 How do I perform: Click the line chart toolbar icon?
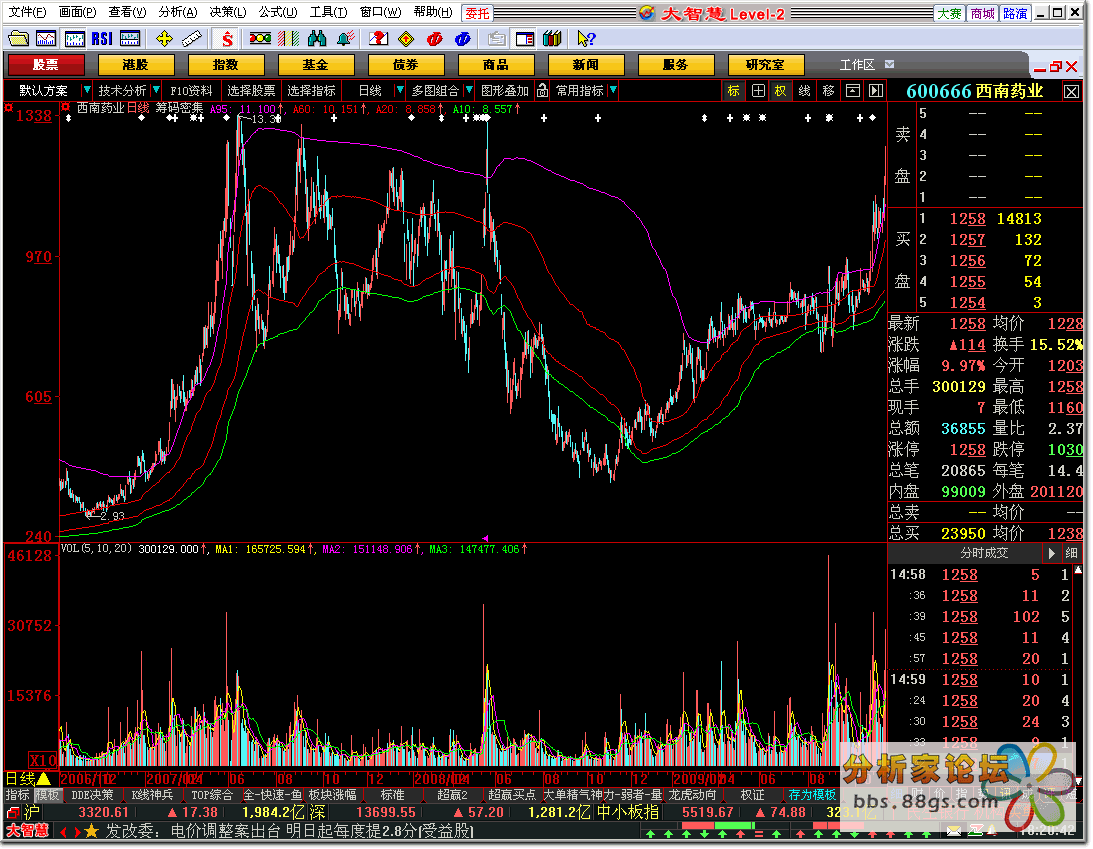pyautogui.click(x=46, y=39)
